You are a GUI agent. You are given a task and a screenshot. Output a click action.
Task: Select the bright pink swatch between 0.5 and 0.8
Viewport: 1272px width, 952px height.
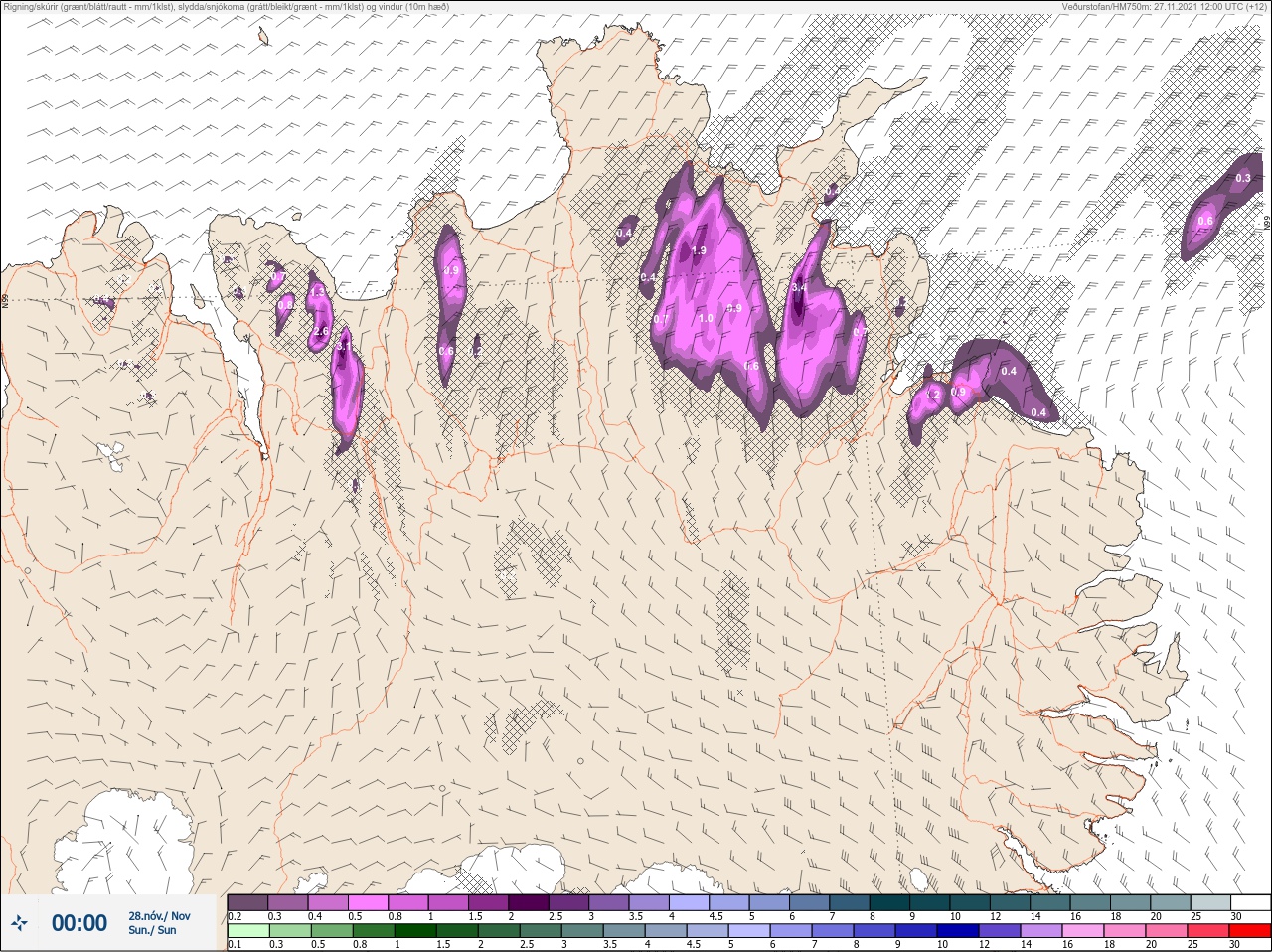[368, 902]
